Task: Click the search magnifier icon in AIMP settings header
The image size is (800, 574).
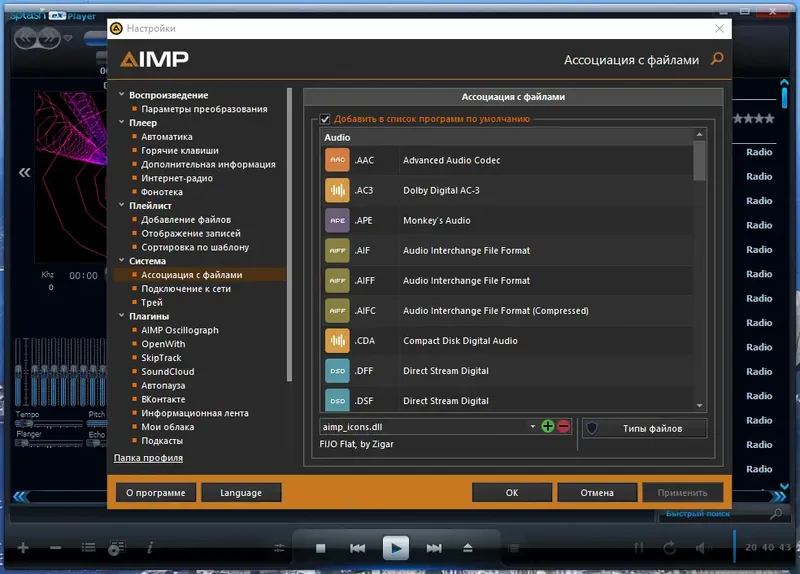Action: click(717, 59)
